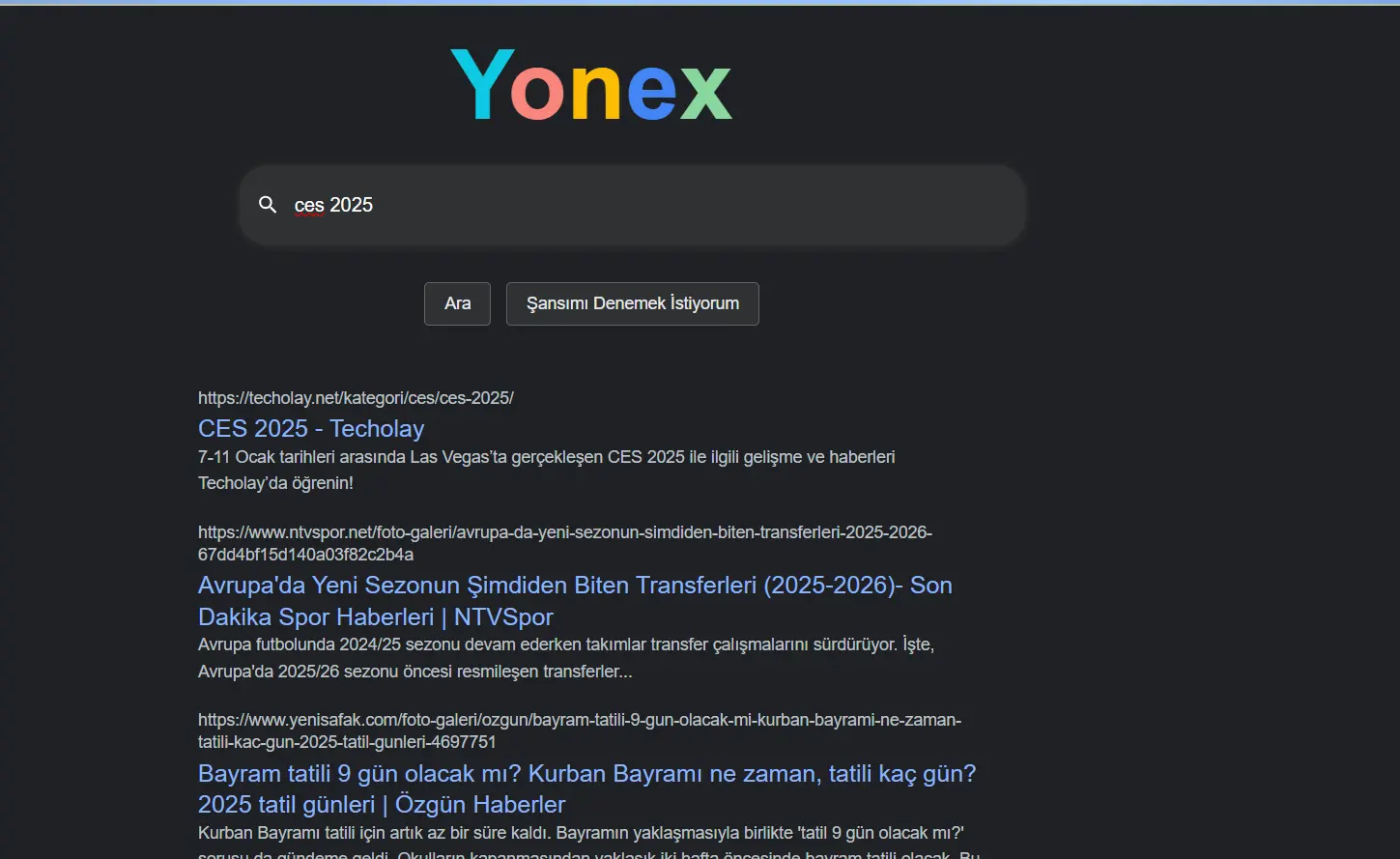Click the colorful Yonex logo
This screenshot has width=1400, height=859.
coord(591,86)
